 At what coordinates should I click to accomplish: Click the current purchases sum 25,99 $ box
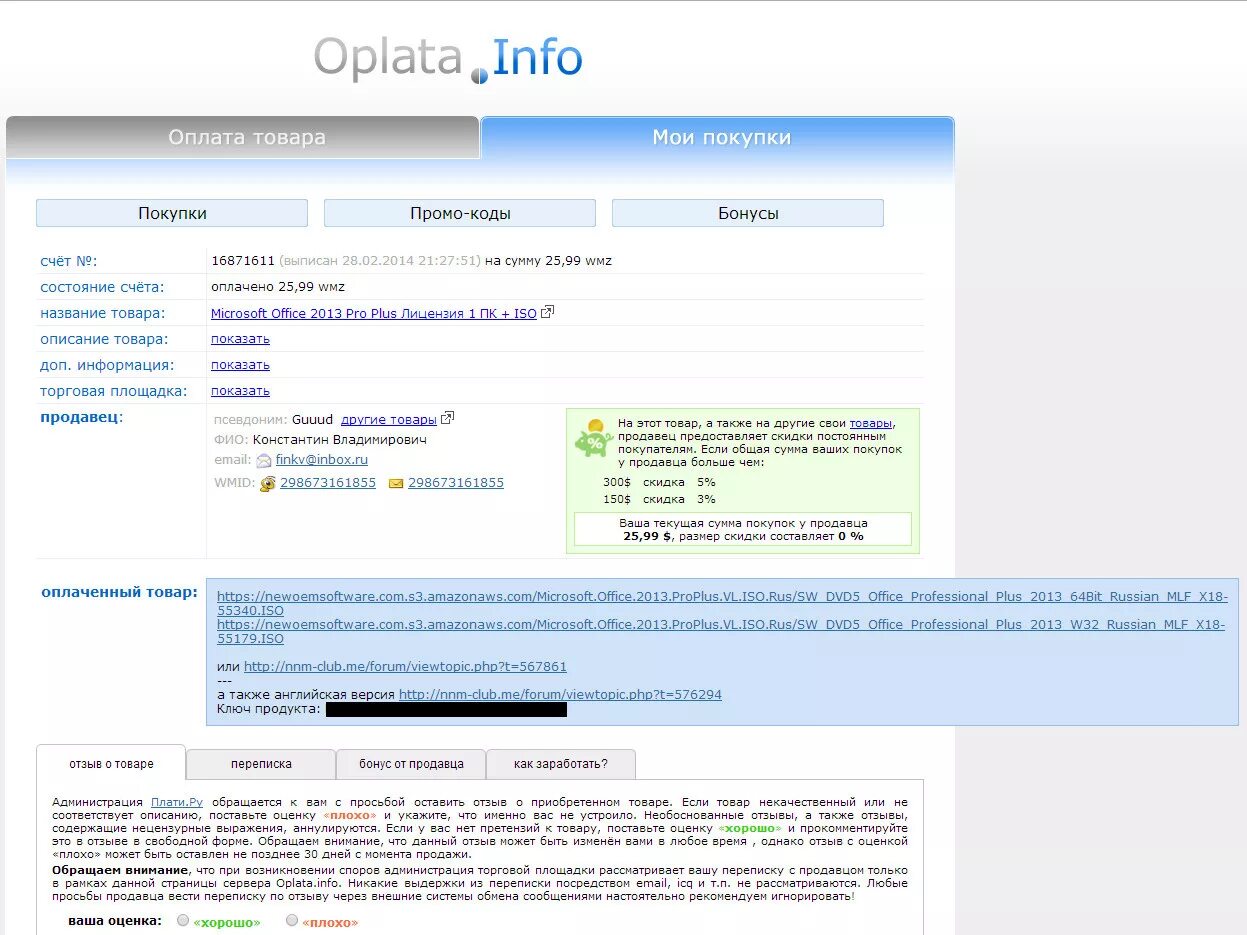click(743, 529)
